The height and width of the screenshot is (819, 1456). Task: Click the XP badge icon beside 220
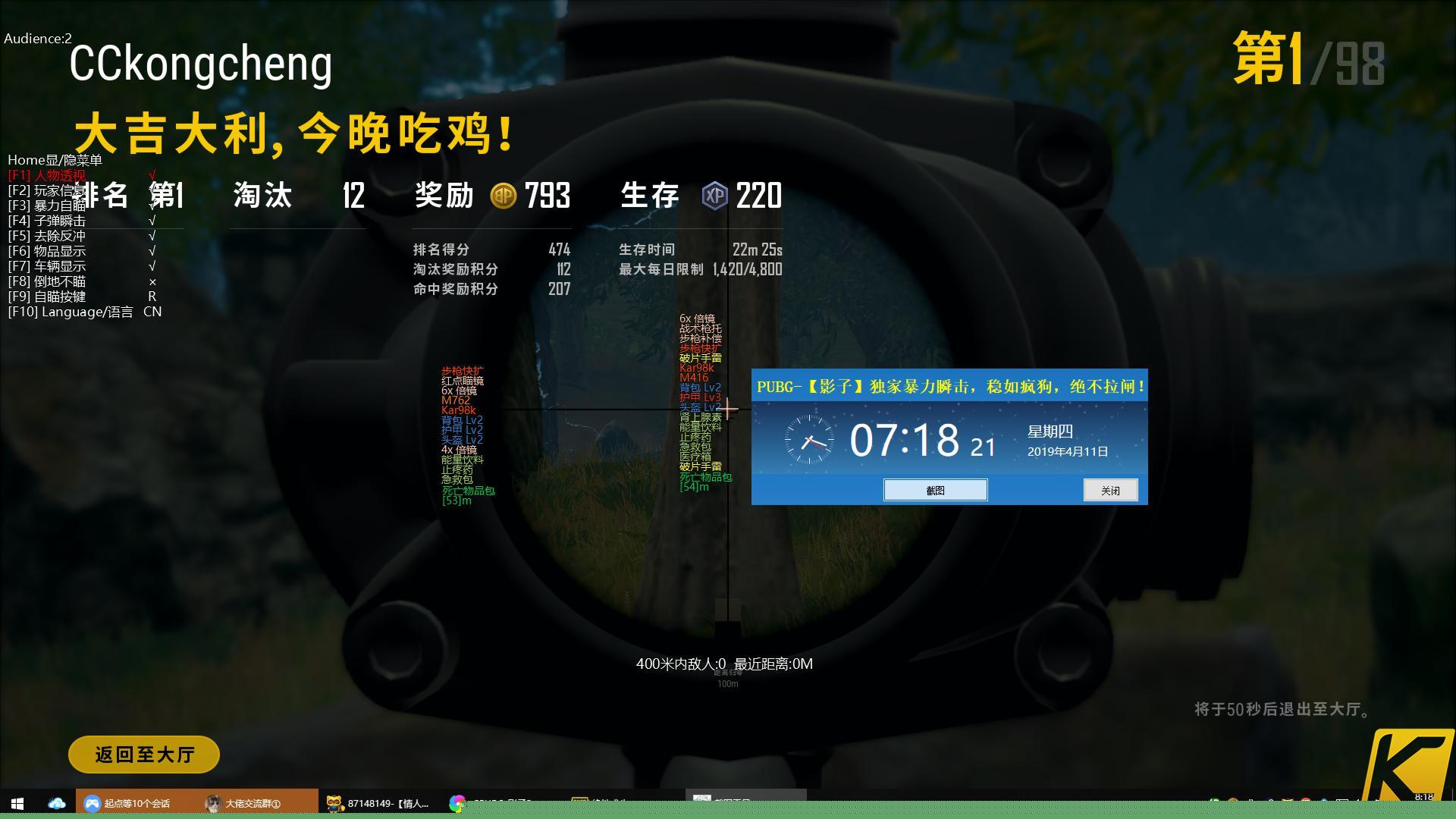click(714, 196)
